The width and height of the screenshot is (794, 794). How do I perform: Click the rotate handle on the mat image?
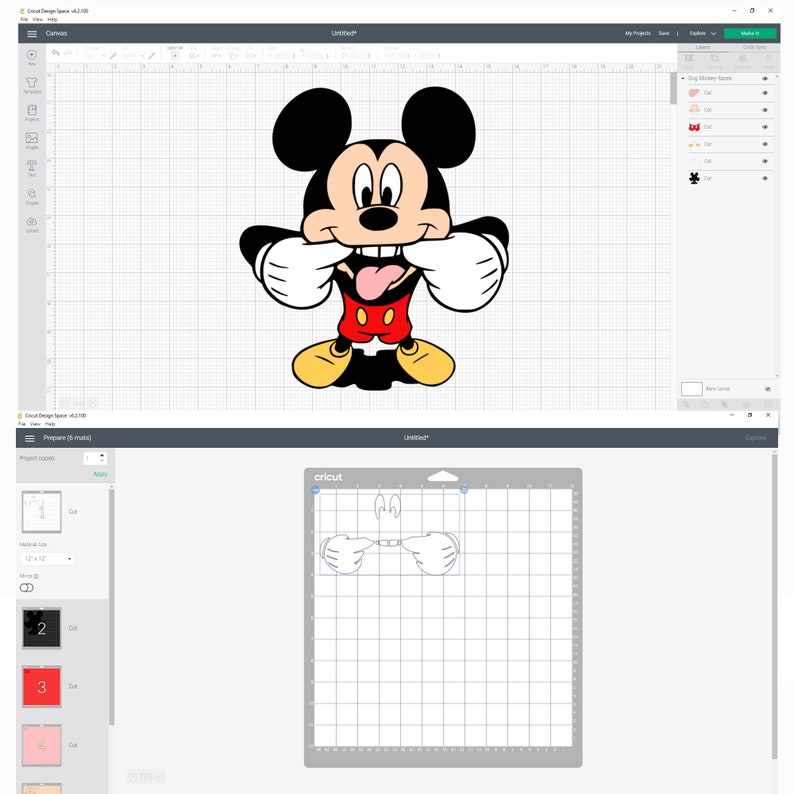pyautogui.click(x=463, y=490)
